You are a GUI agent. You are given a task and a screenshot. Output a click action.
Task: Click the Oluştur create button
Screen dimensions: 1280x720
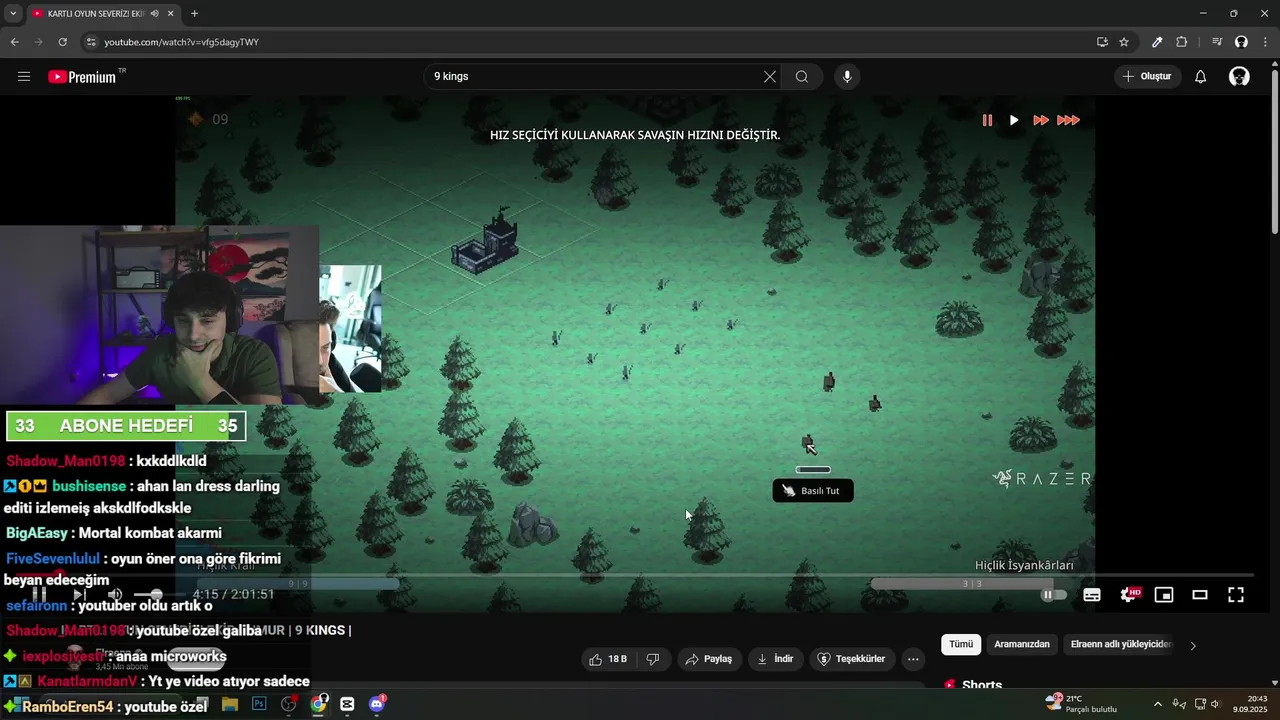click(x=1147, y=77)
